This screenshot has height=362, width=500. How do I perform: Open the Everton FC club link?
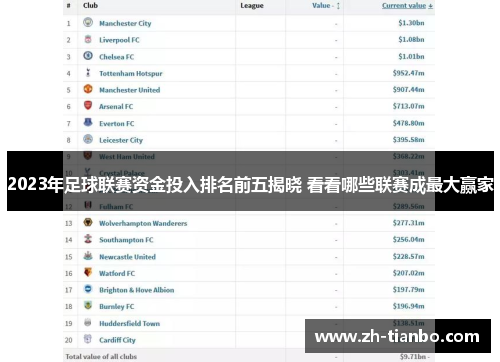(x=116, y=124)
